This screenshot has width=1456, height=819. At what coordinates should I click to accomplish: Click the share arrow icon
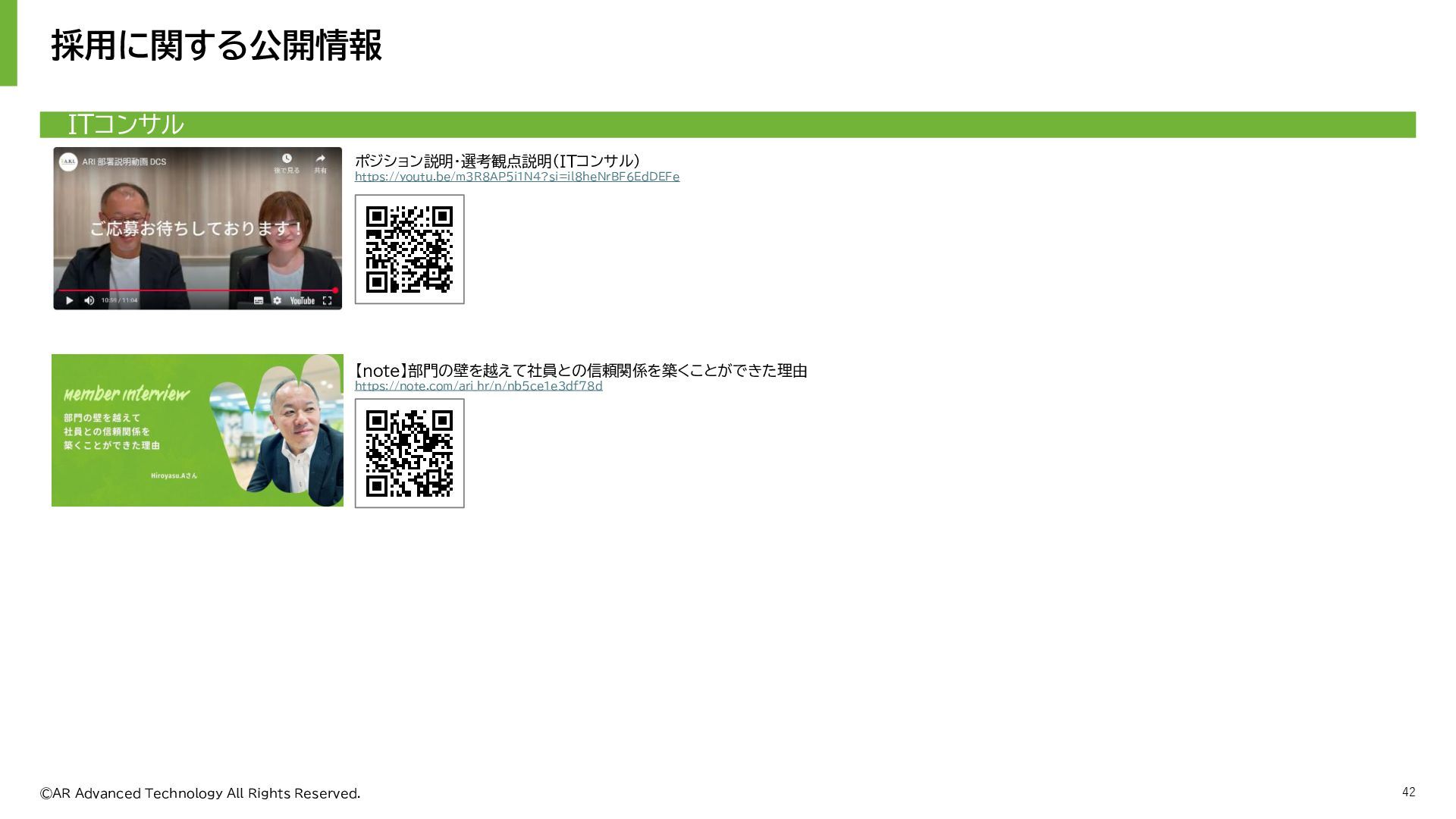[x=320, y=158]
